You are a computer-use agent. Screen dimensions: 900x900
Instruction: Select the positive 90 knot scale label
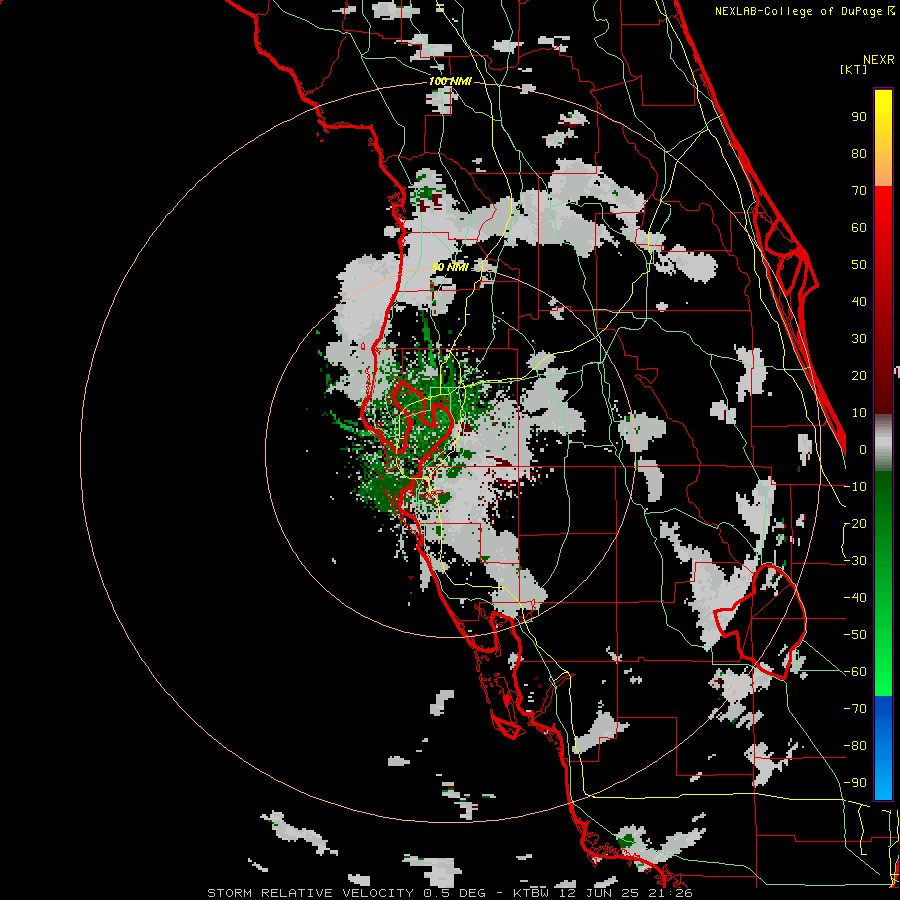(x=859, y=117)
